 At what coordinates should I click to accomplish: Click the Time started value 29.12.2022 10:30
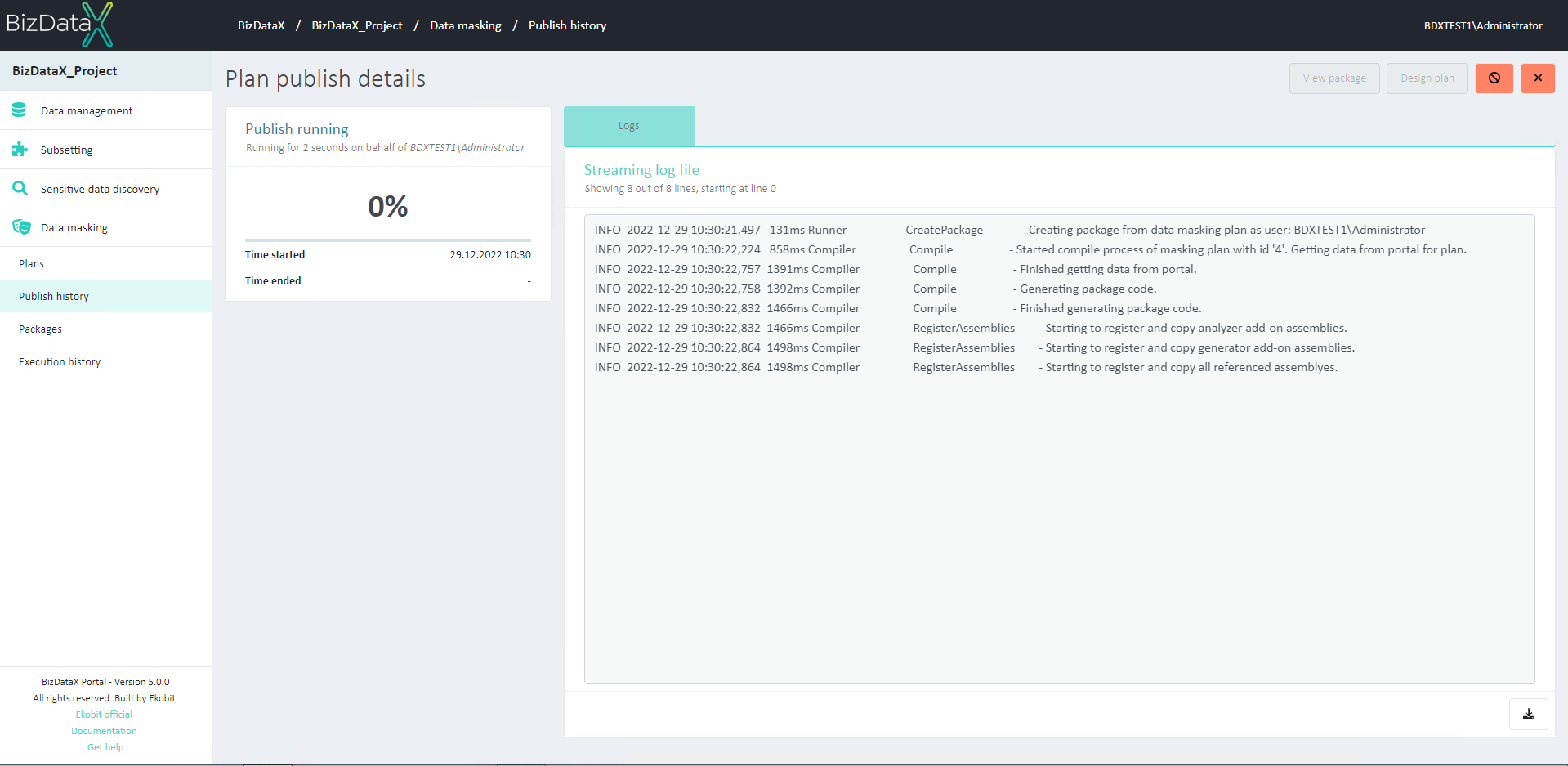click(490, 255)
